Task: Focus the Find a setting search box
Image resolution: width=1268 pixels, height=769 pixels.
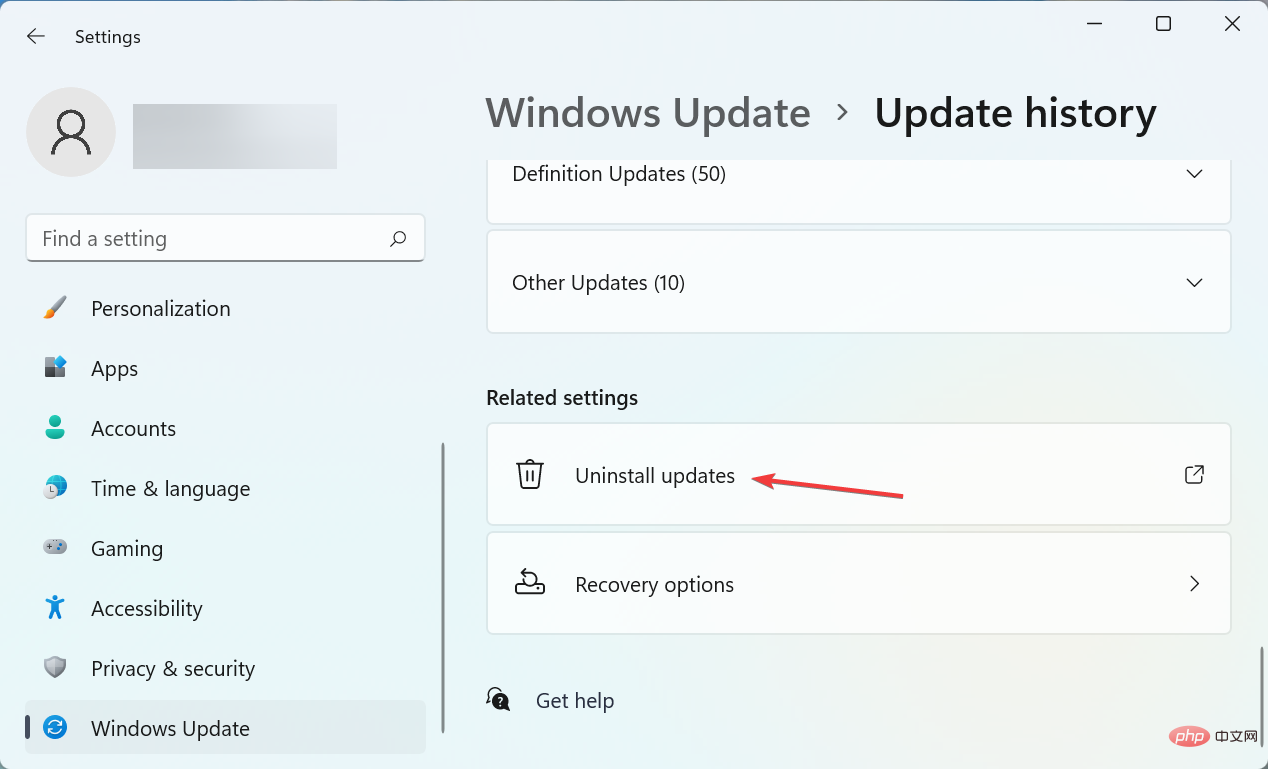Action: 225,239
